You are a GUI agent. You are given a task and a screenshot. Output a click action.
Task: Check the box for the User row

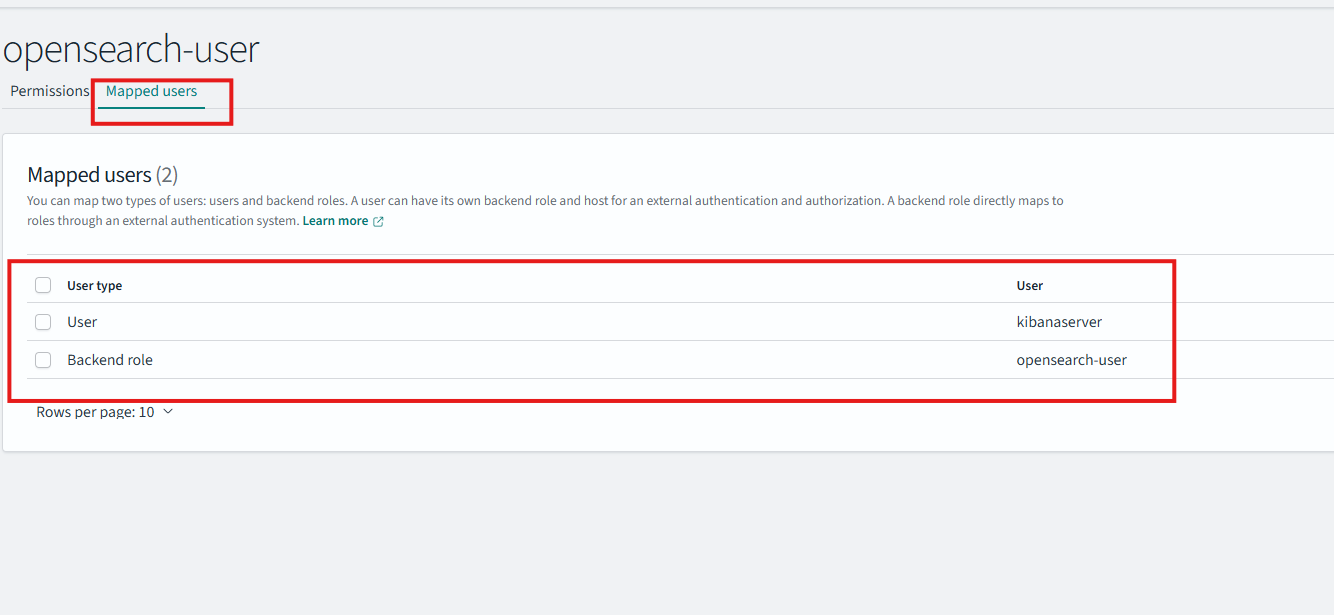43,322
